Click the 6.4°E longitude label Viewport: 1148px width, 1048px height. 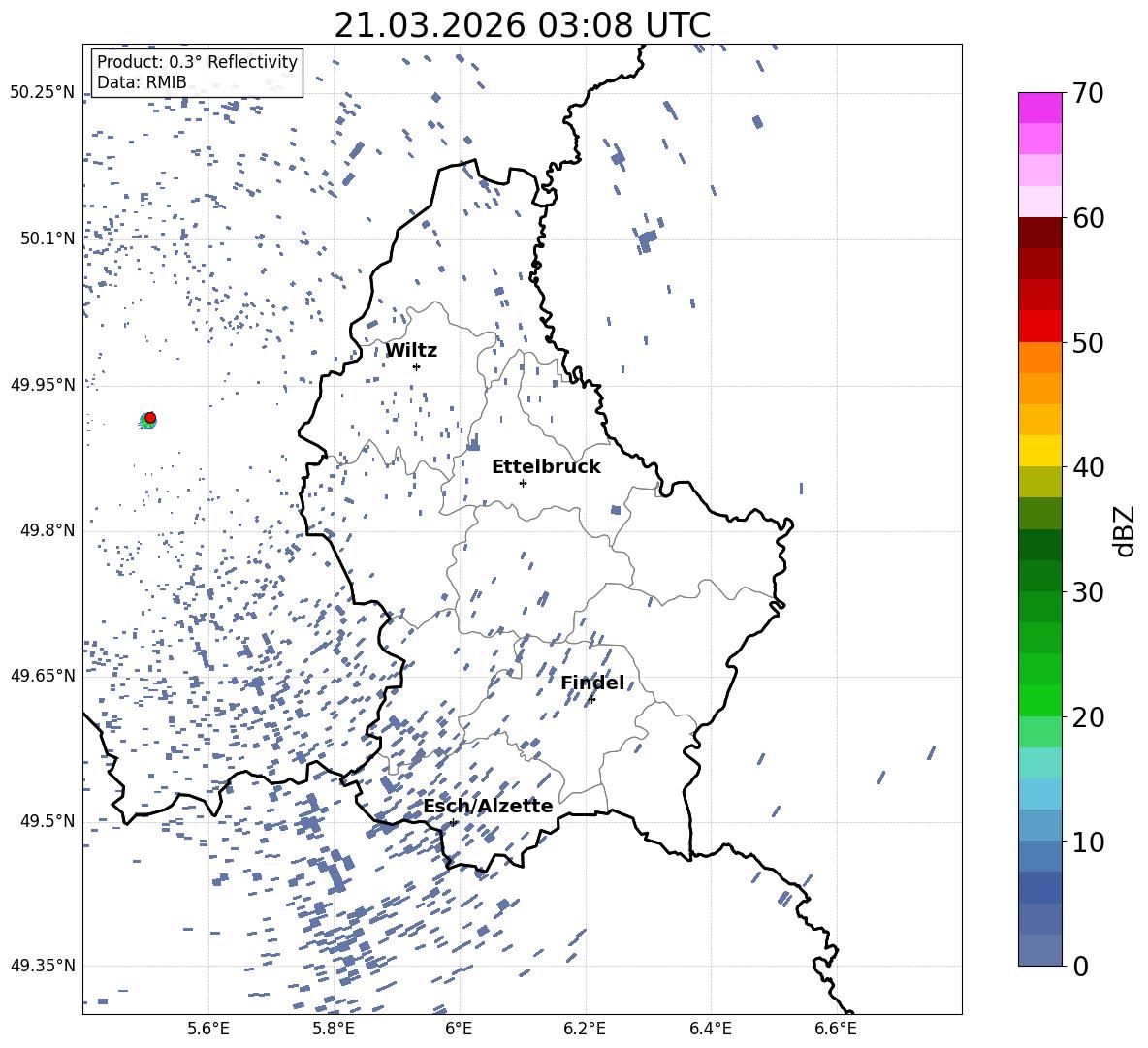[x=710, y=1029]
